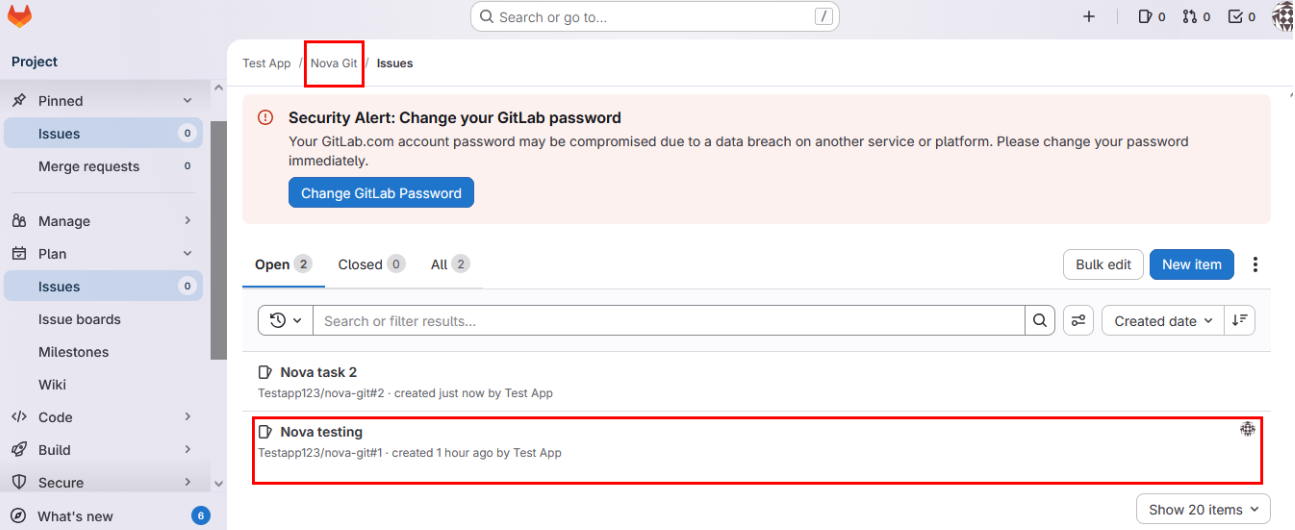
Task: Click Change GitLab Password button
Action: pos(381,193)
